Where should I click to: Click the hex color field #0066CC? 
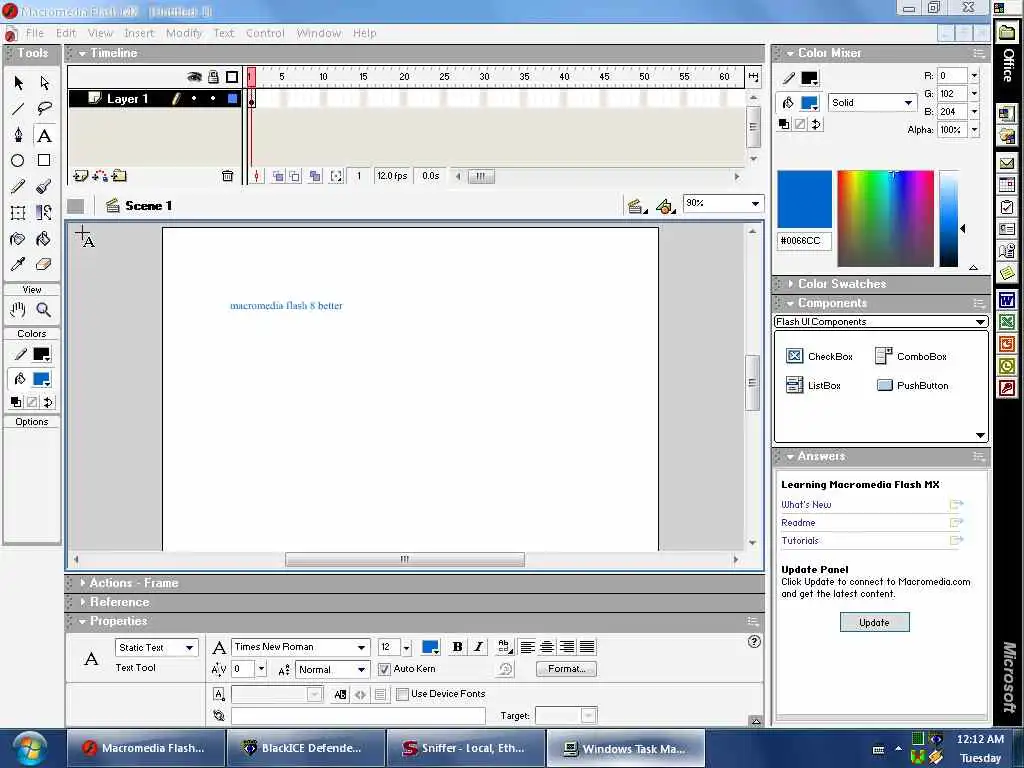(805, 241)
